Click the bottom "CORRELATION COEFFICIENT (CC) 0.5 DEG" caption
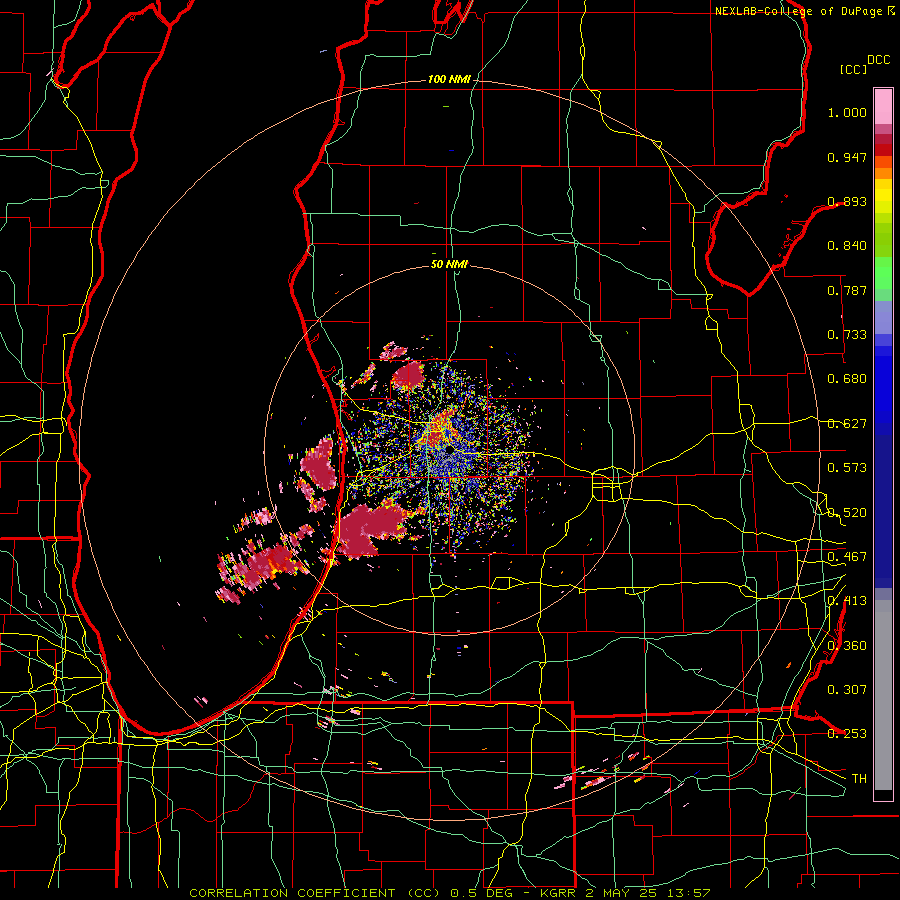 tap(350, 893)
